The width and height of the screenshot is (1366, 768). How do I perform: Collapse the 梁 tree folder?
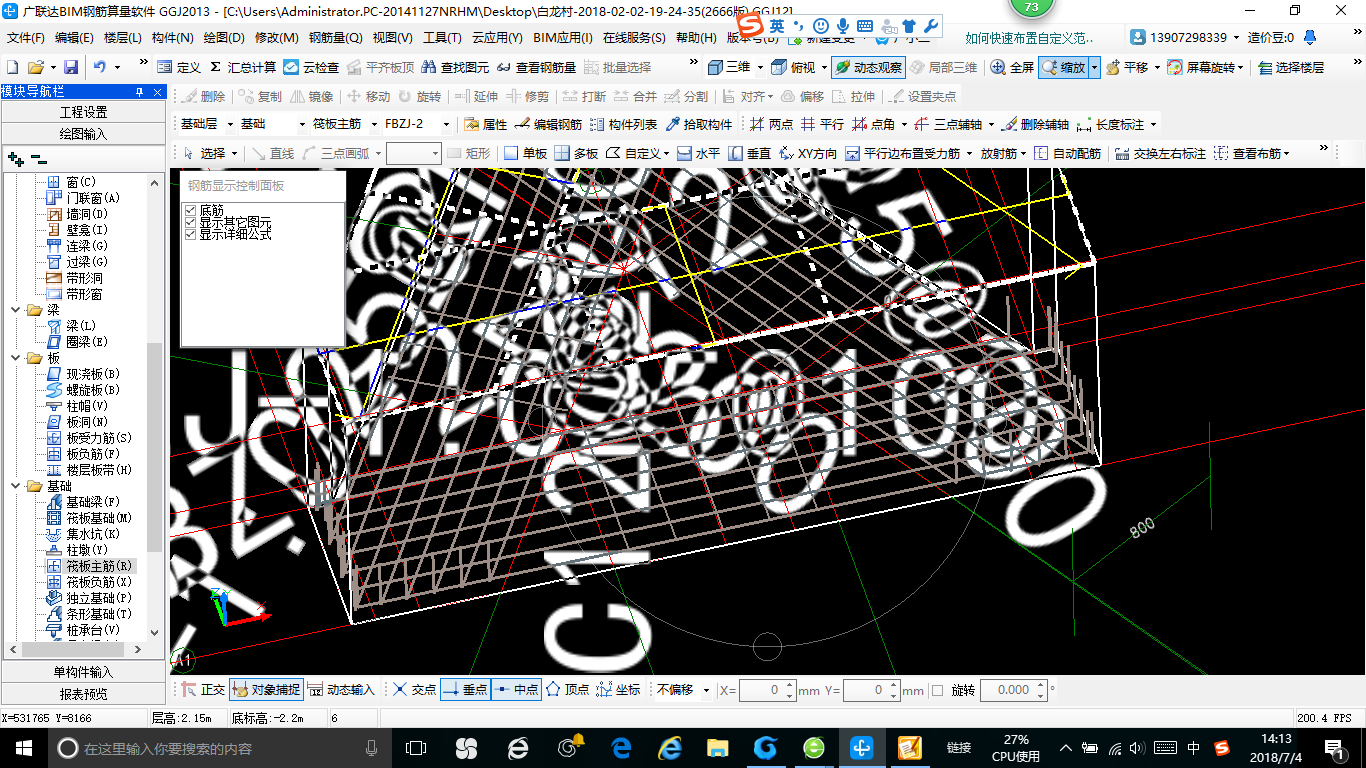16,310
